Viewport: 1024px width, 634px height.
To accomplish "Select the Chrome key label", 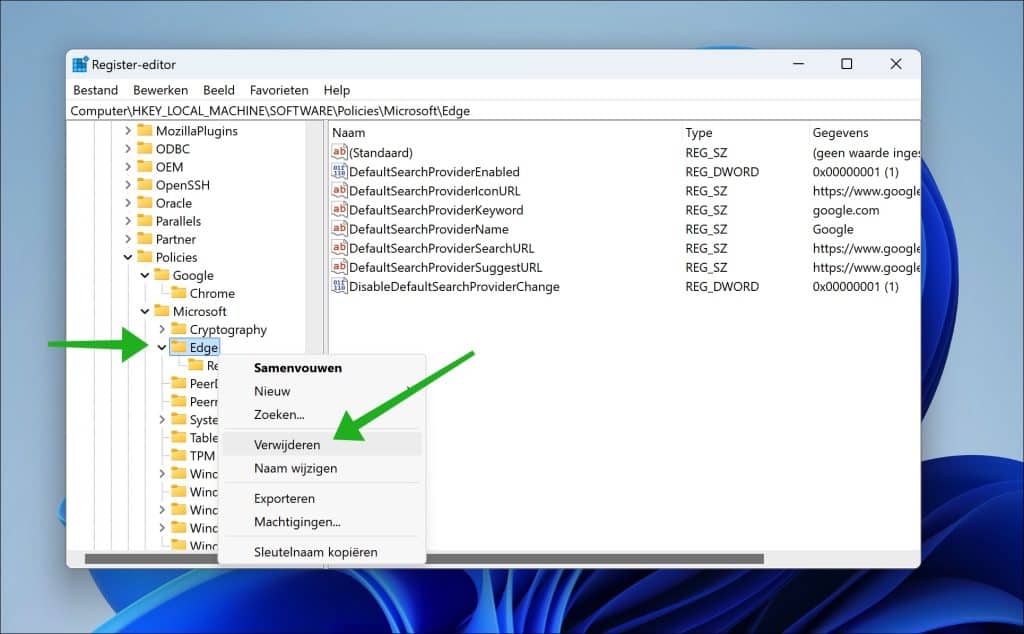I will [x=212, y=293].
